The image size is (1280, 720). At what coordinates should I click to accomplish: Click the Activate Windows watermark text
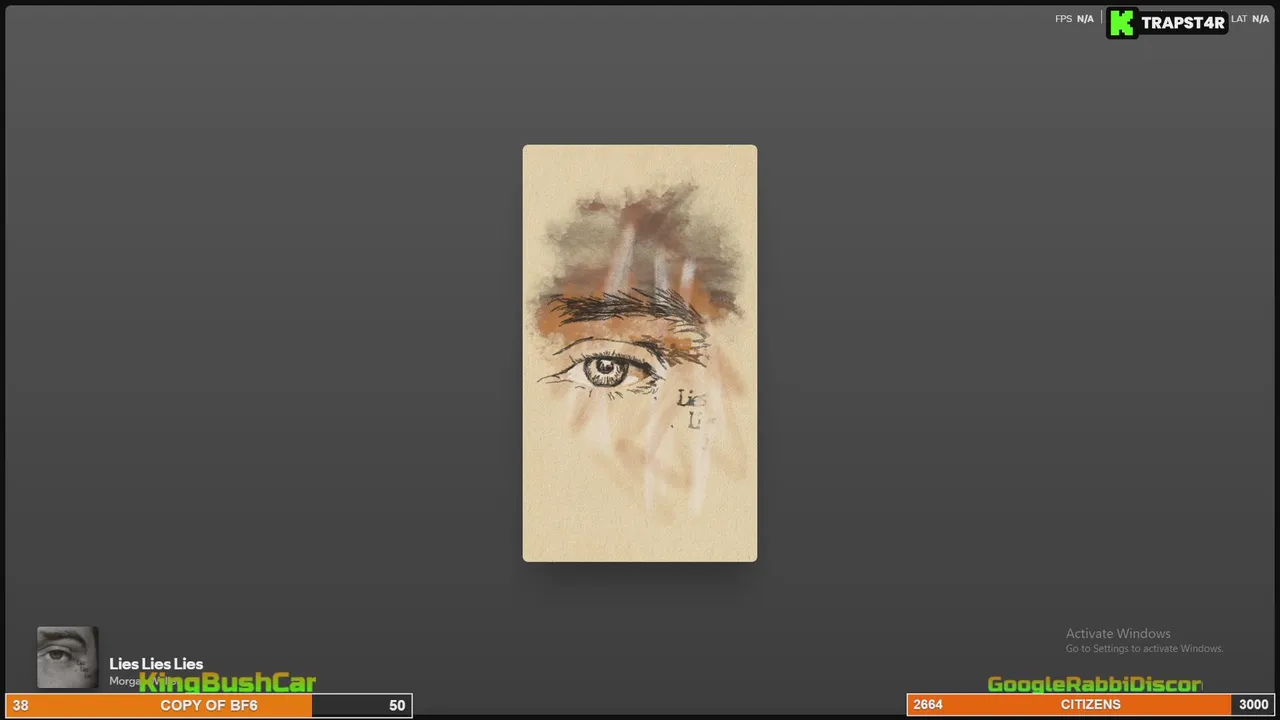tap(1118, 633)
